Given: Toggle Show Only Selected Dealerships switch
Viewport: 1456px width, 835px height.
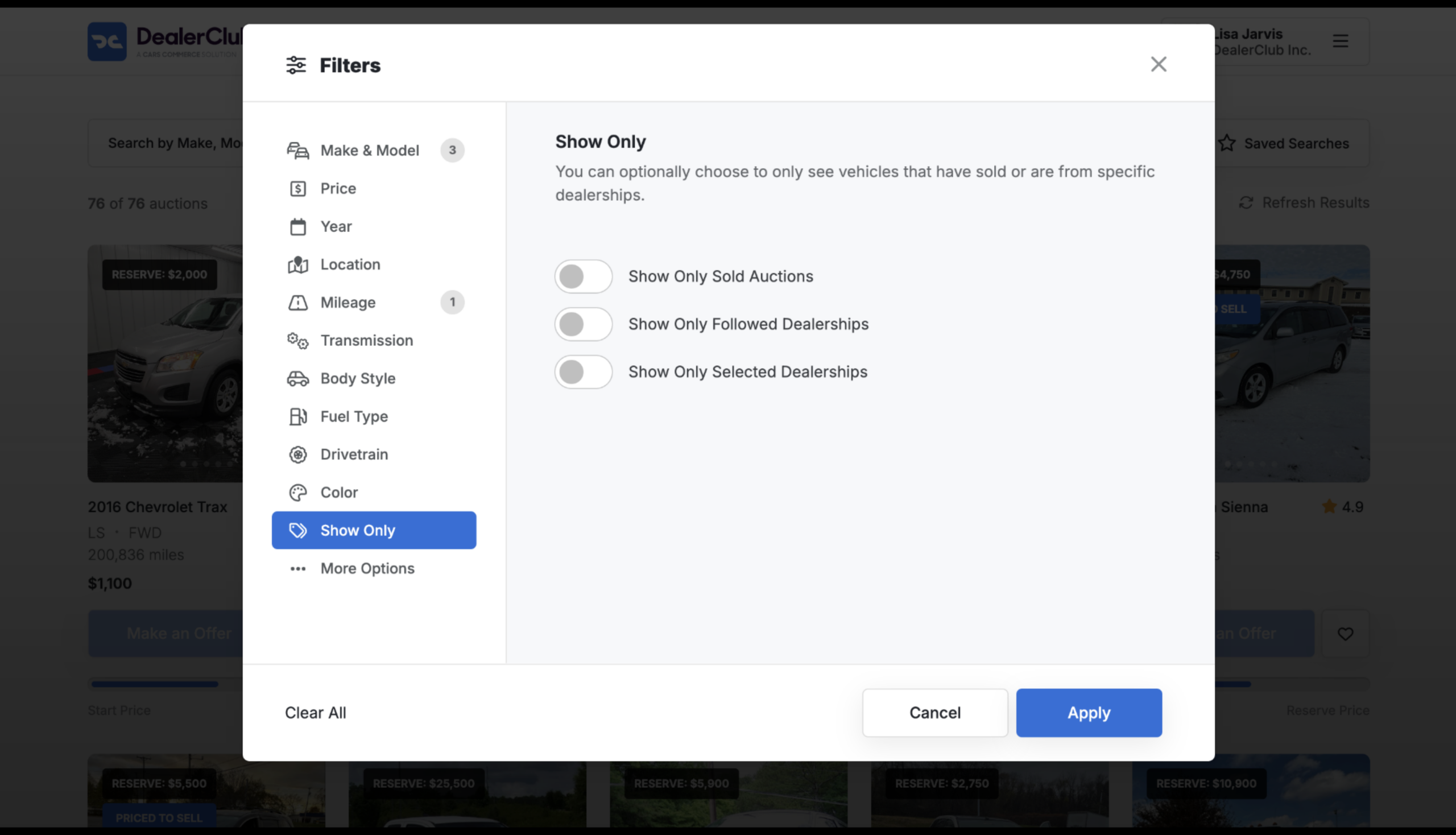Looking at the screenshot, I should (583, 371).
